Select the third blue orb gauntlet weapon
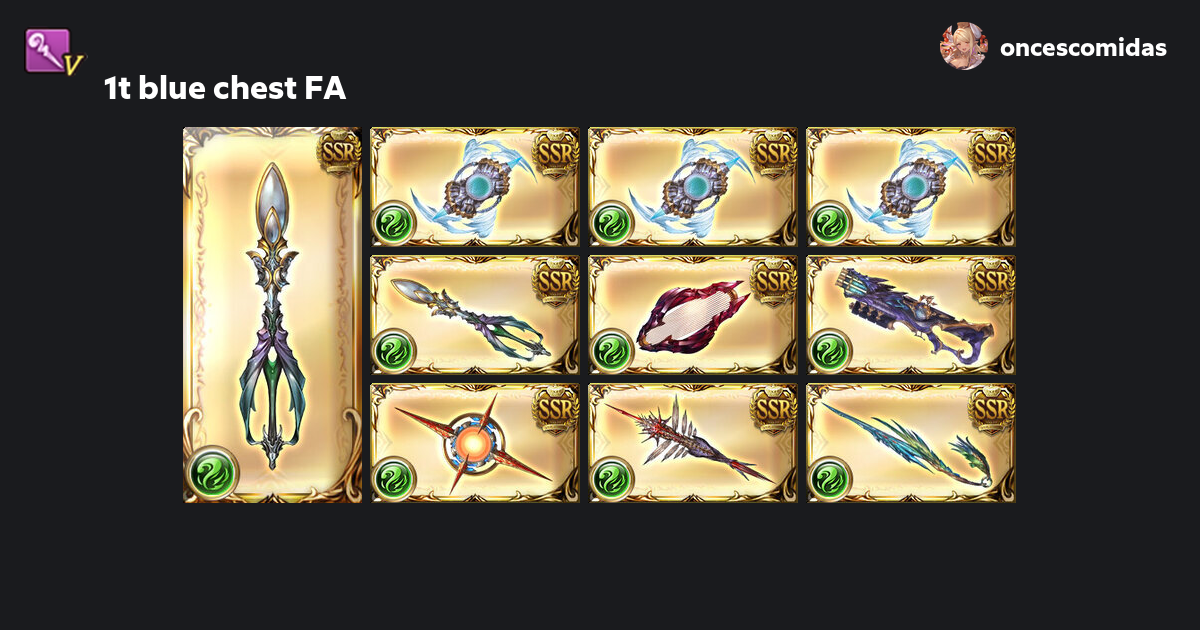This screenshot has width=1200, height=630. coord(911,187)
